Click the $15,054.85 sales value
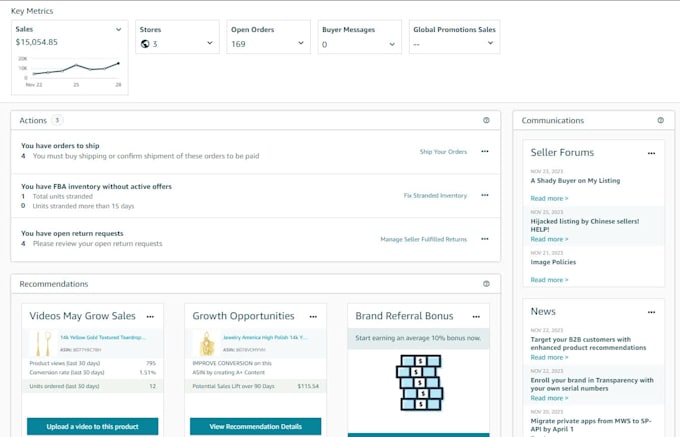 pyautogui.click(x=36, y=42)
